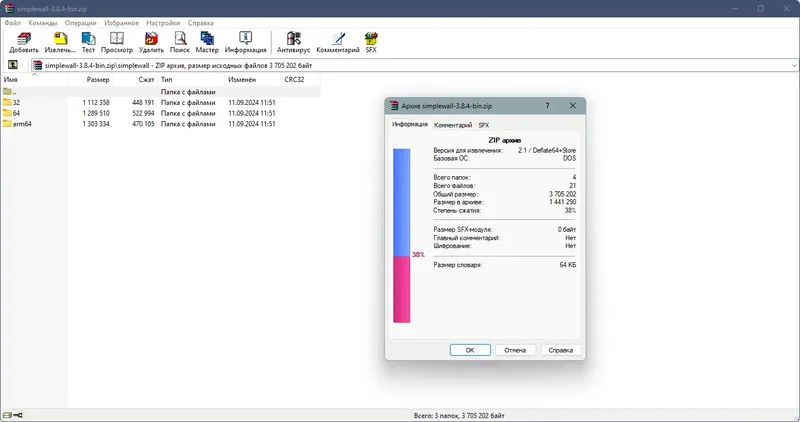Open the Просмотр (View) tool
This screenshot has height=422, width=800.
[117, 39]
